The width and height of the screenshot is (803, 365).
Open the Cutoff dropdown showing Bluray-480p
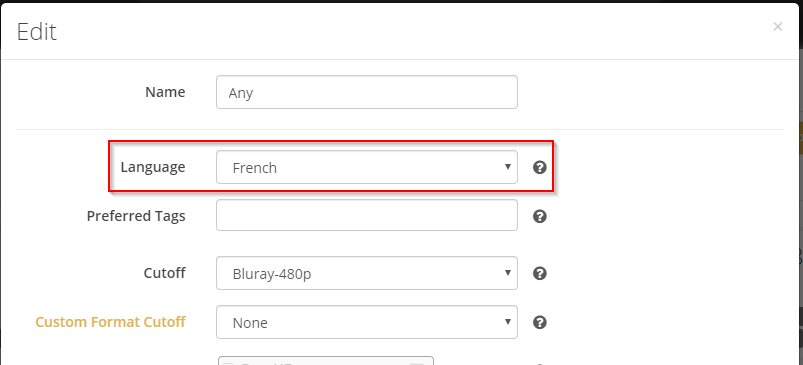point(367,273)
